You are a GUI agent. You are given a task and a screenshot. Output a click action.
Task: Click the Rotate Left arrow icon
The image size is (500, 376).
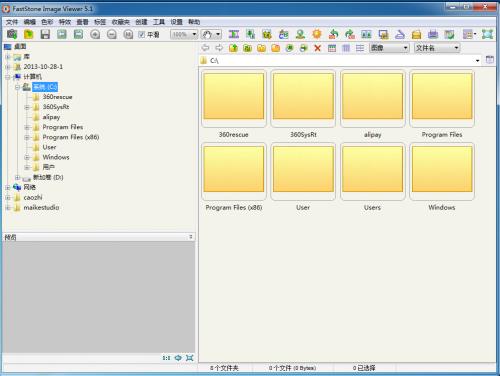coord(333,34)
